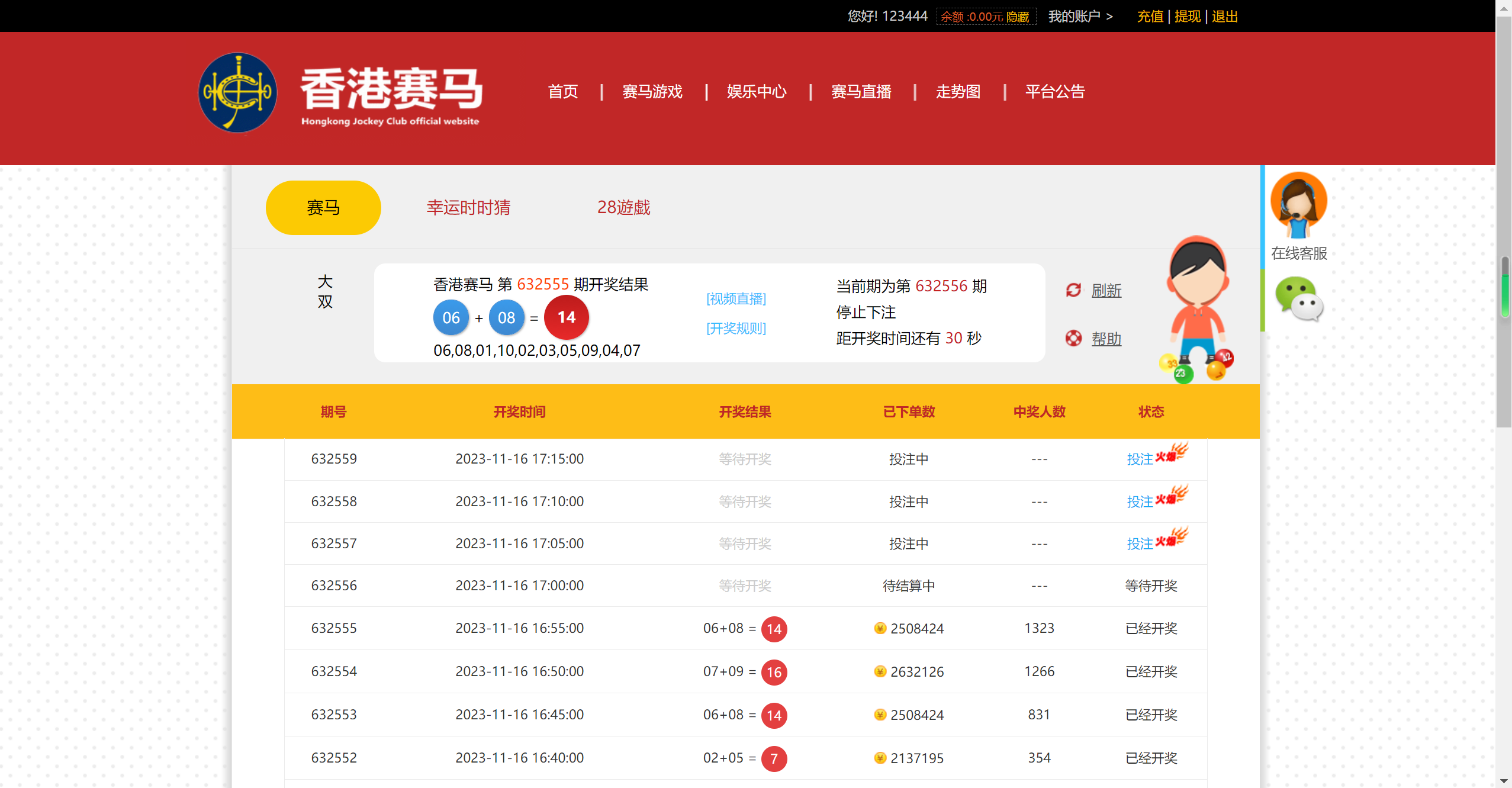The image size is (1512, 788).
Task: Open the [视频直播] video live link
Action: (x=736, y=299)
